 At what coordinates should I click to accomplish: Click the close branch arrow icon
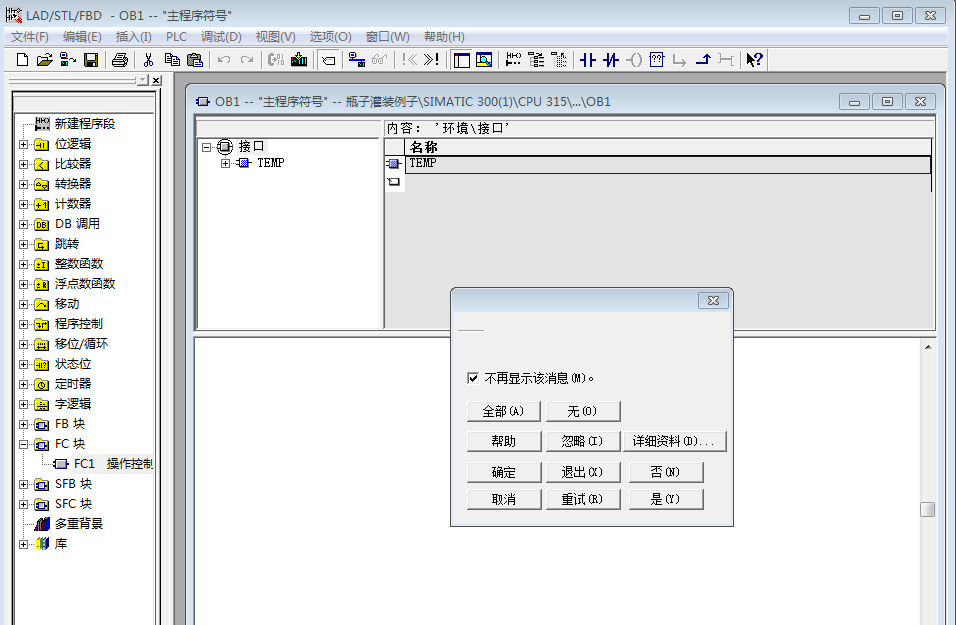(703, 60)
